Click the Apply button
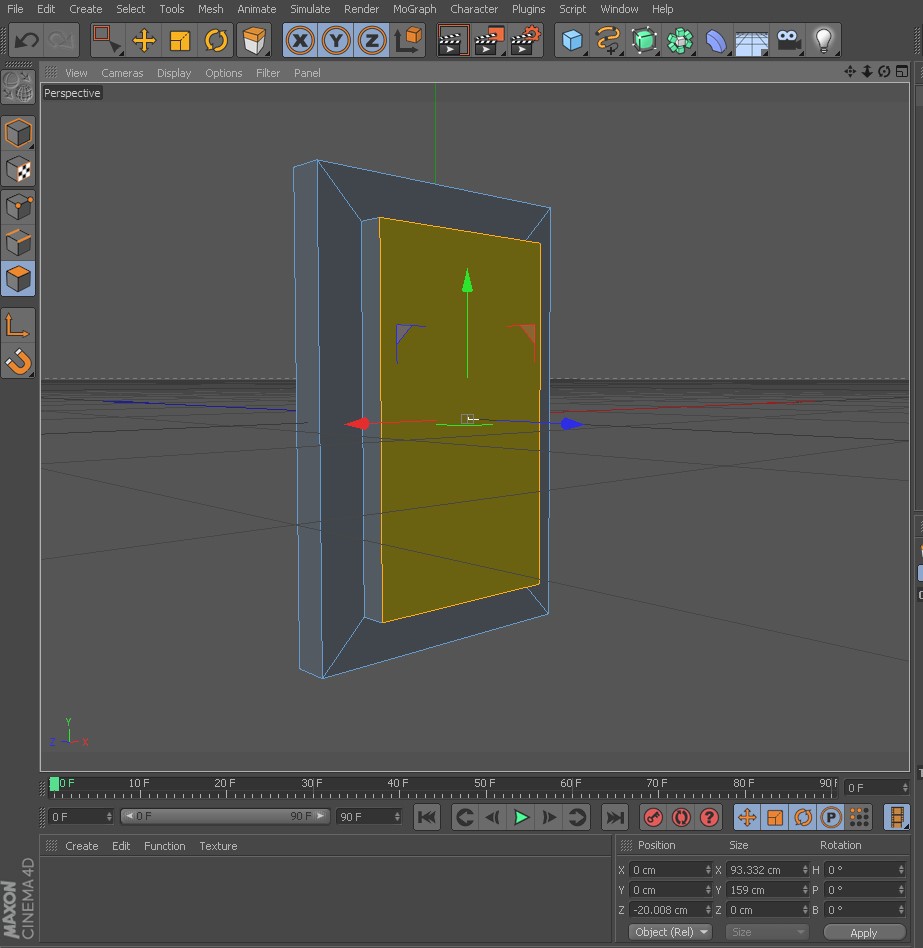The height and width of the screenshot is (948, 923). coord(864,933)
